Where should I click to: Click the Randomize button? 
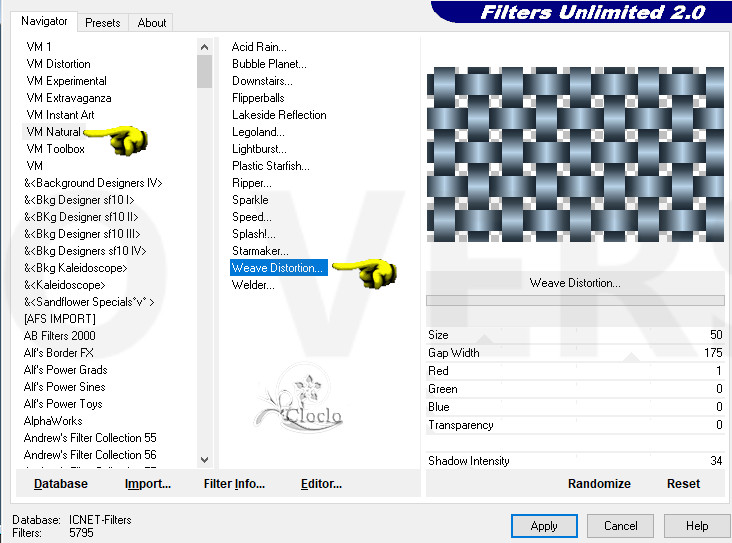tap(599, 483)
